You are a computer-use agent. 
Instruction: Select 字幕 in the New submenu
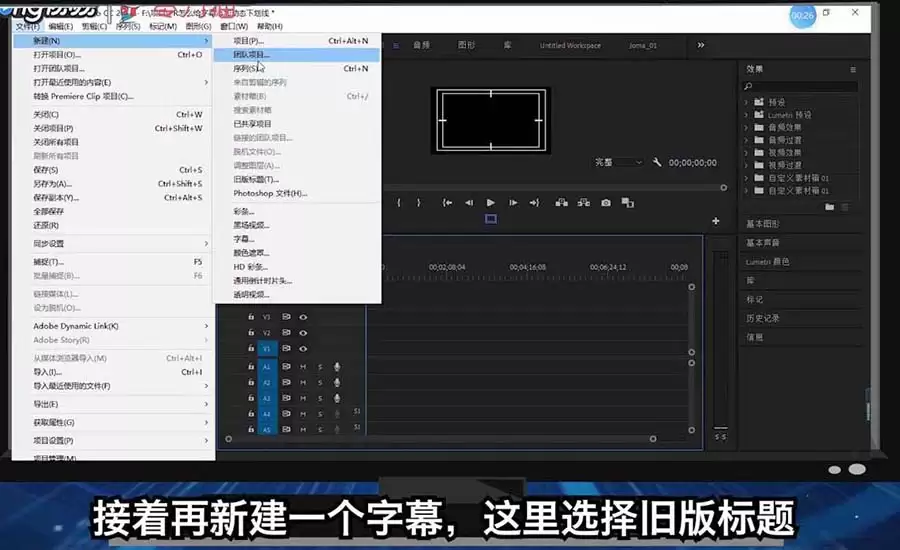point(244,239)
